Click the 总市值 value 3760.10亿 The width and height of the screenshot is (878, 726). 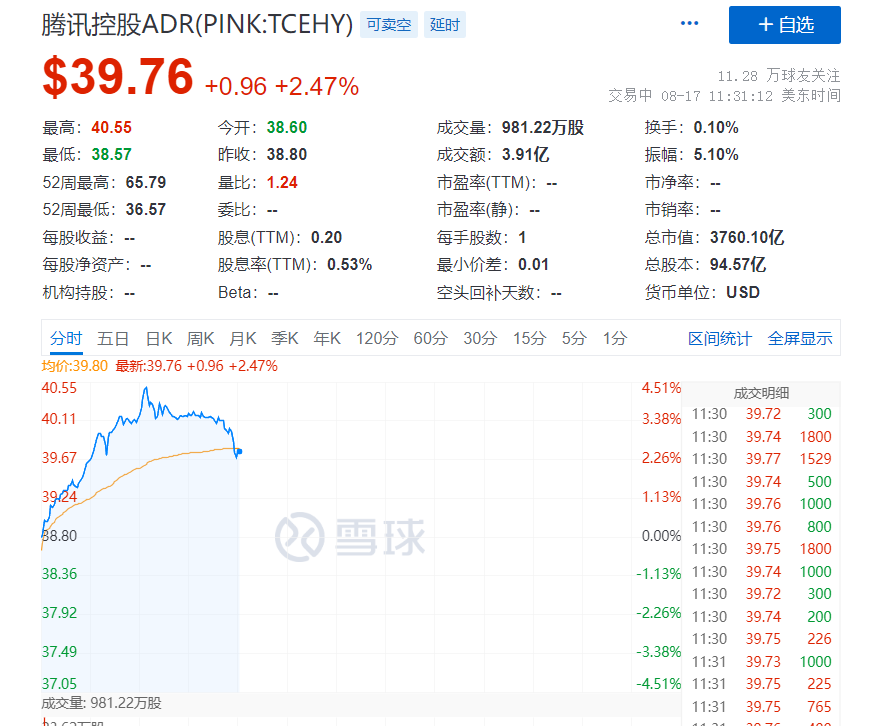[x=747, y=237]
